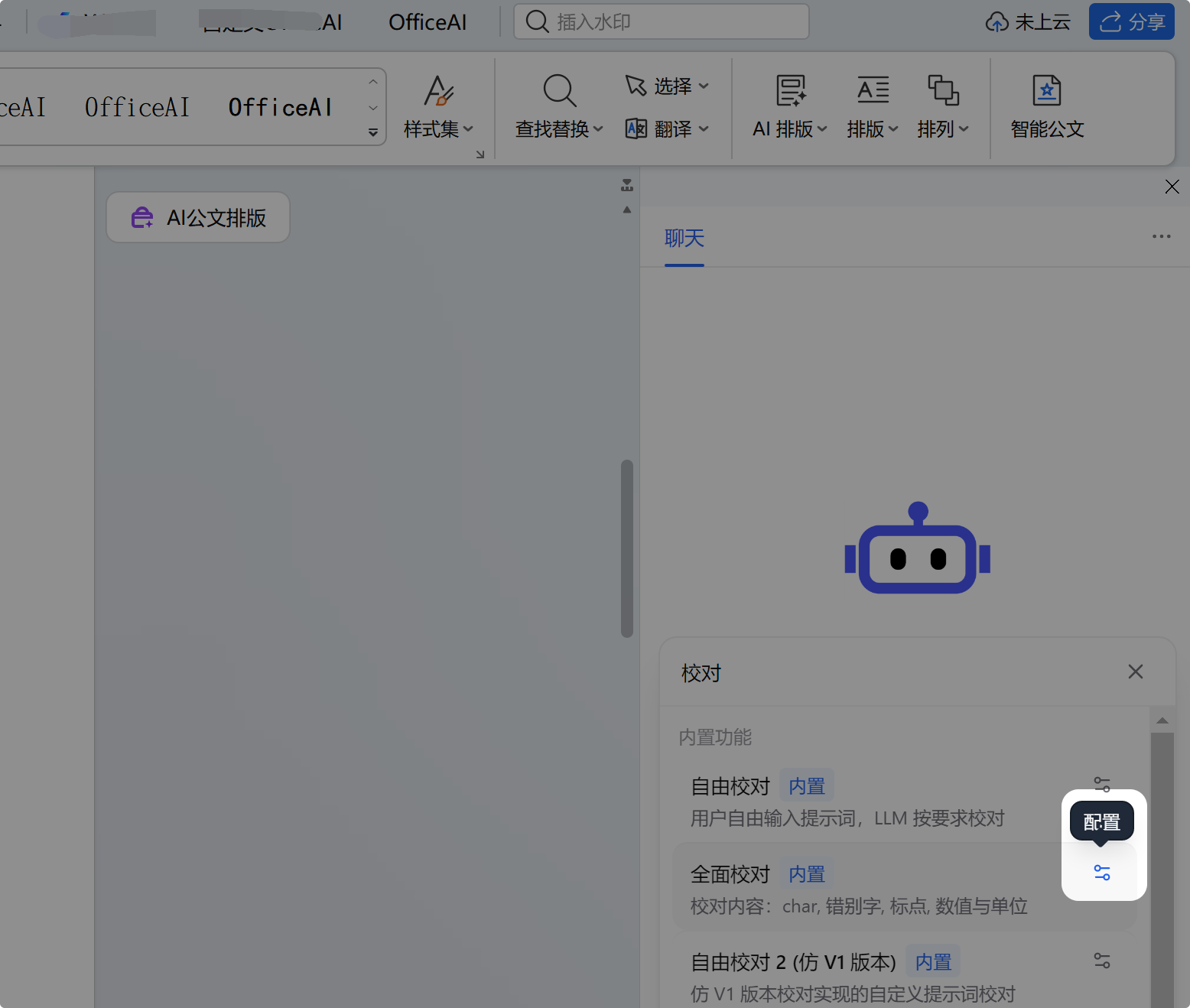Viewport: 1190px width, 1008px height.
Task: Click the 分享 share button
Action: (1131, 21)
